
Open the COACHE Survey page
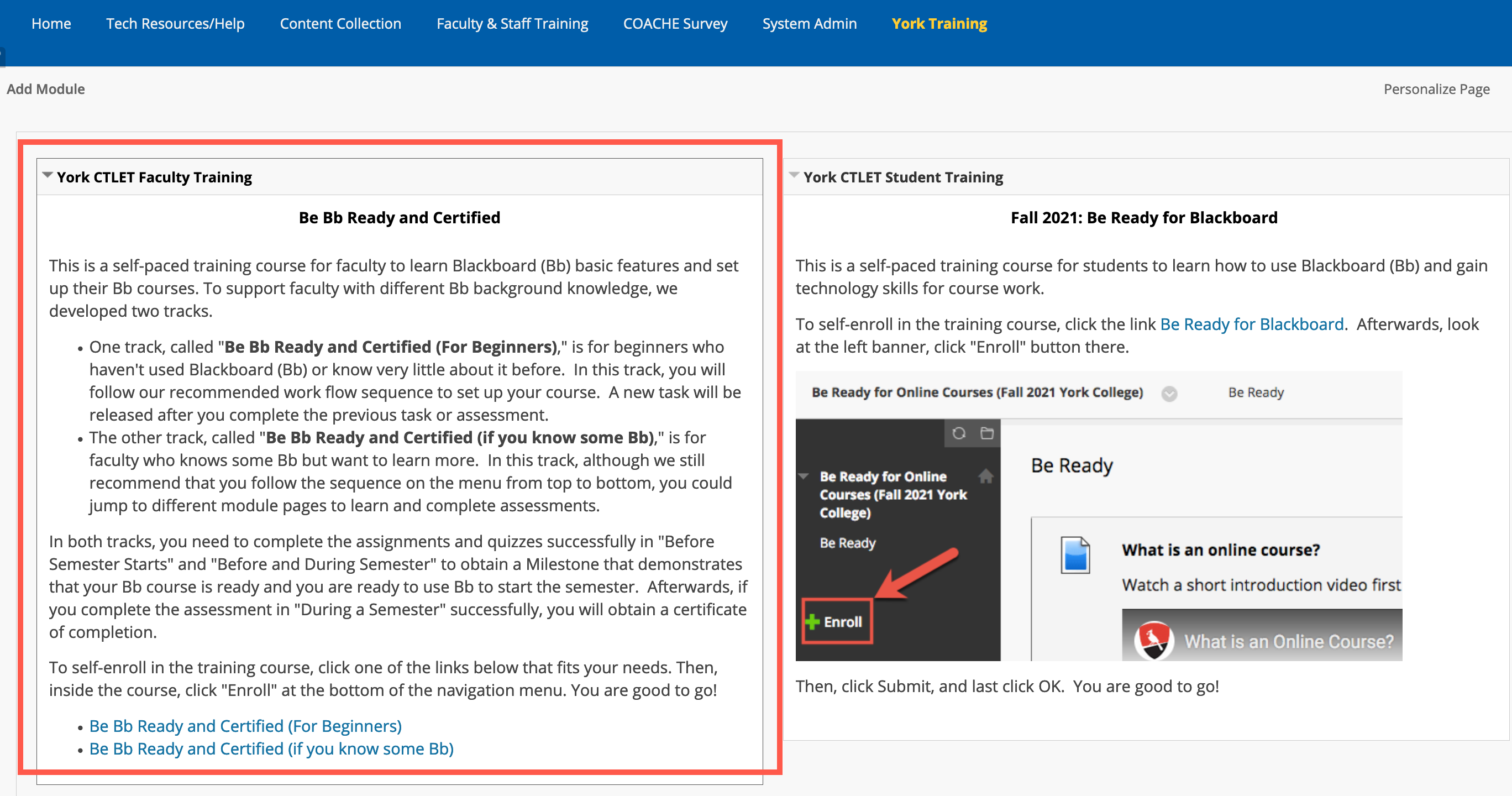675,23
